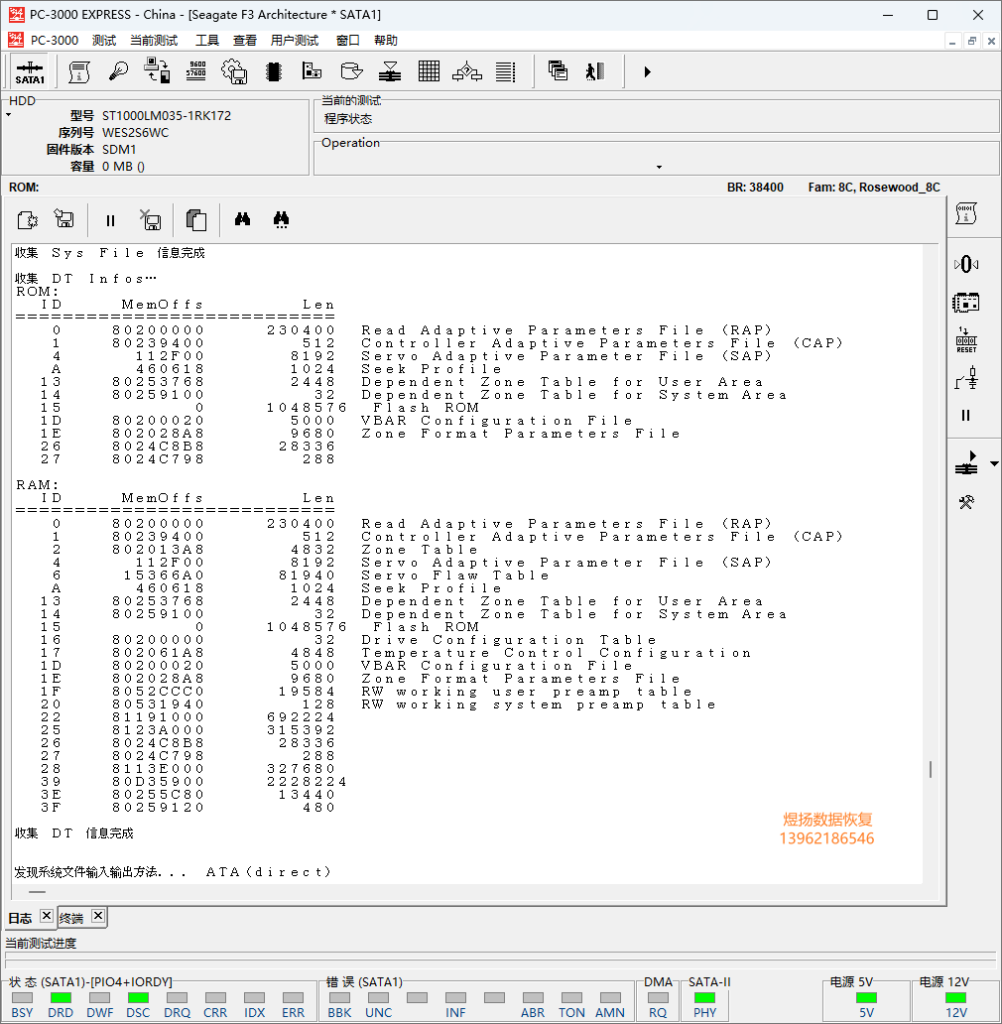Click the walking man exit icon
Screen dimensions: 1002x1024
(595, 71)
